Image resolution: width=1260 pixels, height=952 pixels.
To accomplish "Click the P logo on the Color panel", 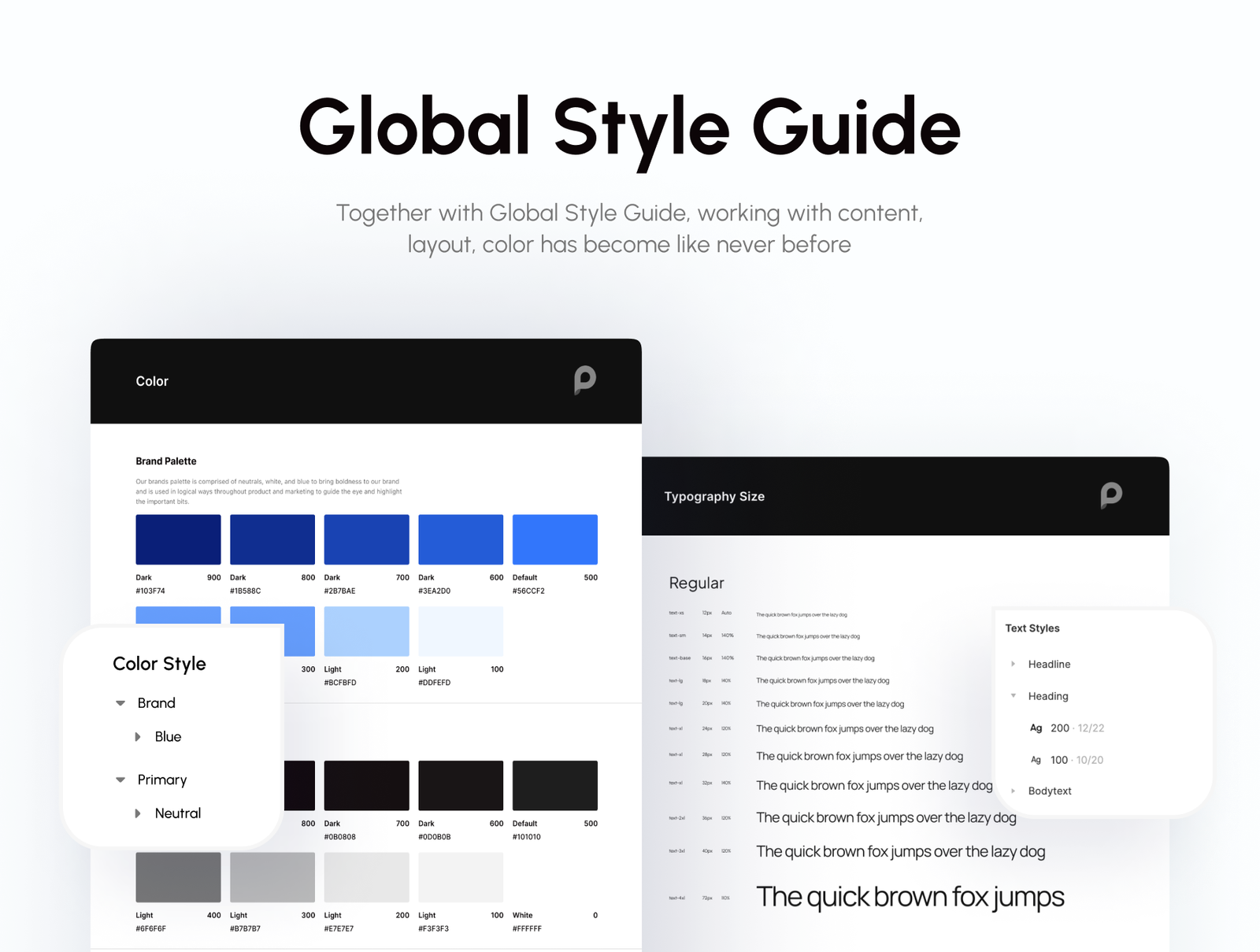I will 585,380.
